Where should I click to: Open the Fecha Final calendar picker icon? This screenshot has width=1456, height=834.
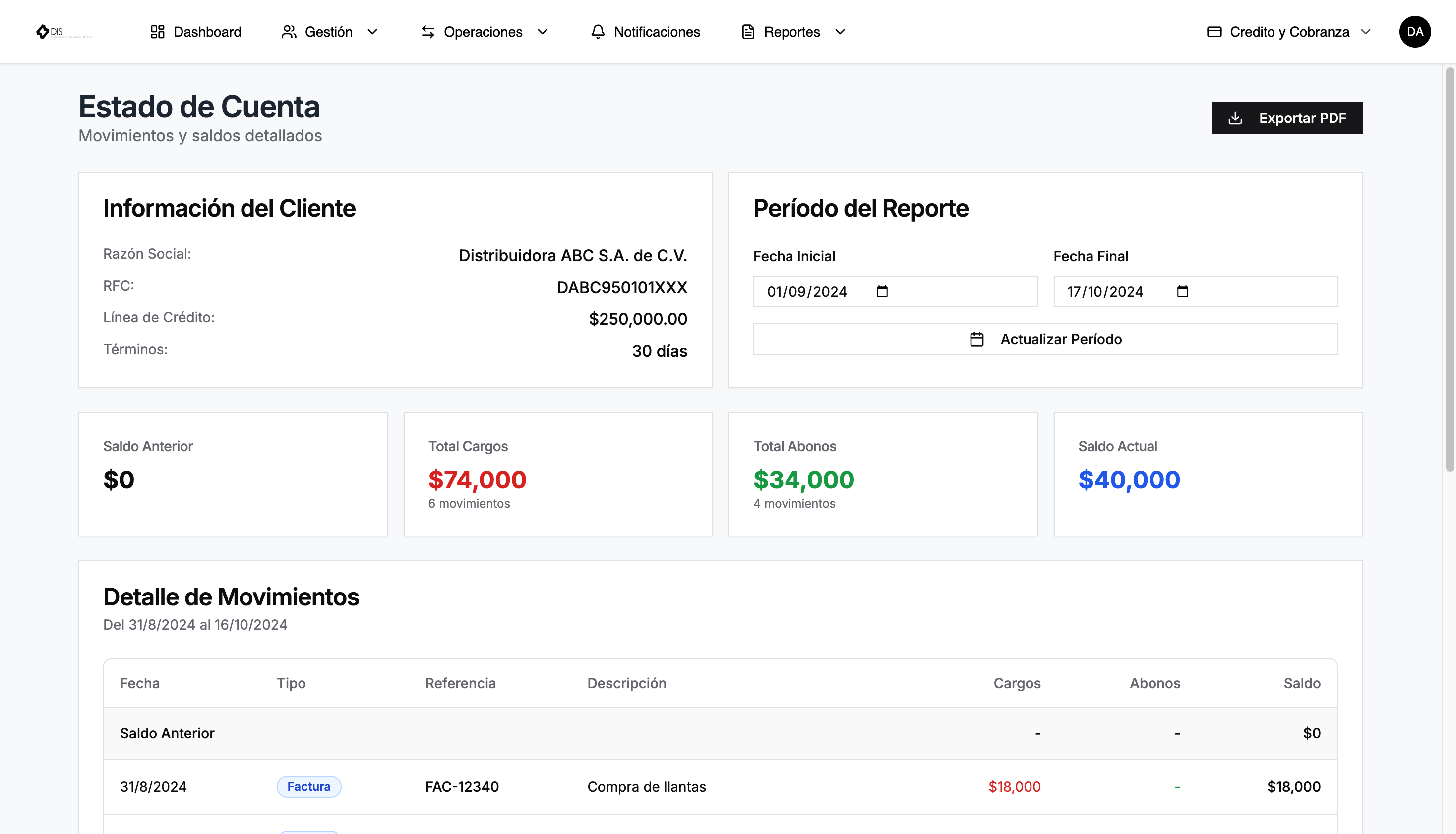pos(1182,291)
